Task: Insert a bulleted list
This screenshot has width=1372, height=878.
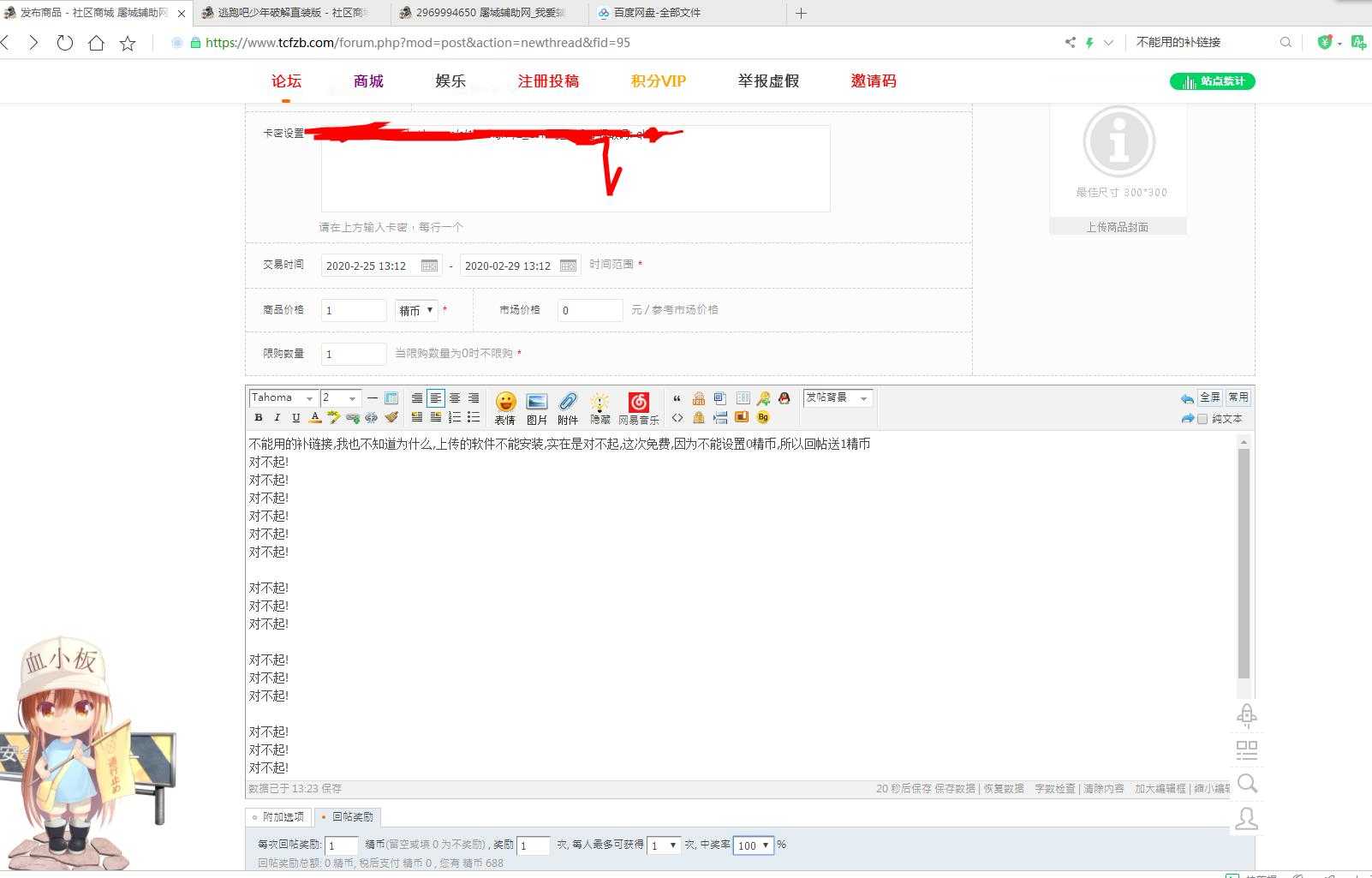Action: pyautogui.click(x=474, y=417)
